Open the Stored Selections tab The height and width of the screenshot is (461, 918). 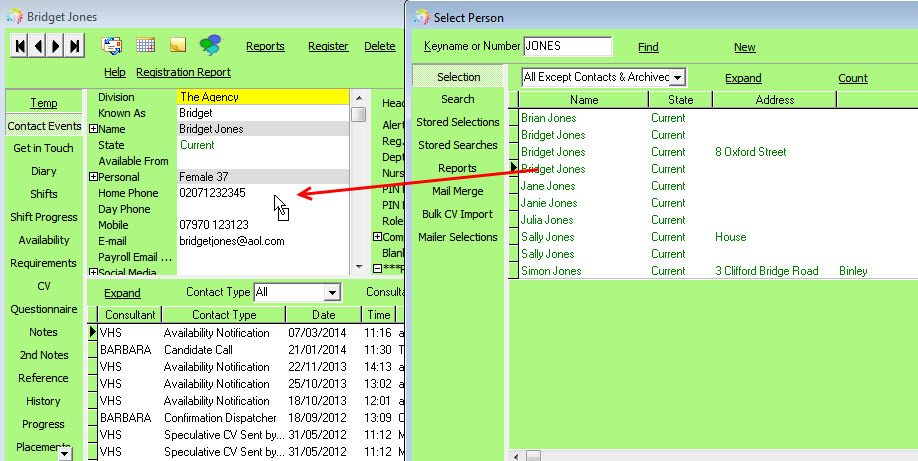(x=458, y=122)
